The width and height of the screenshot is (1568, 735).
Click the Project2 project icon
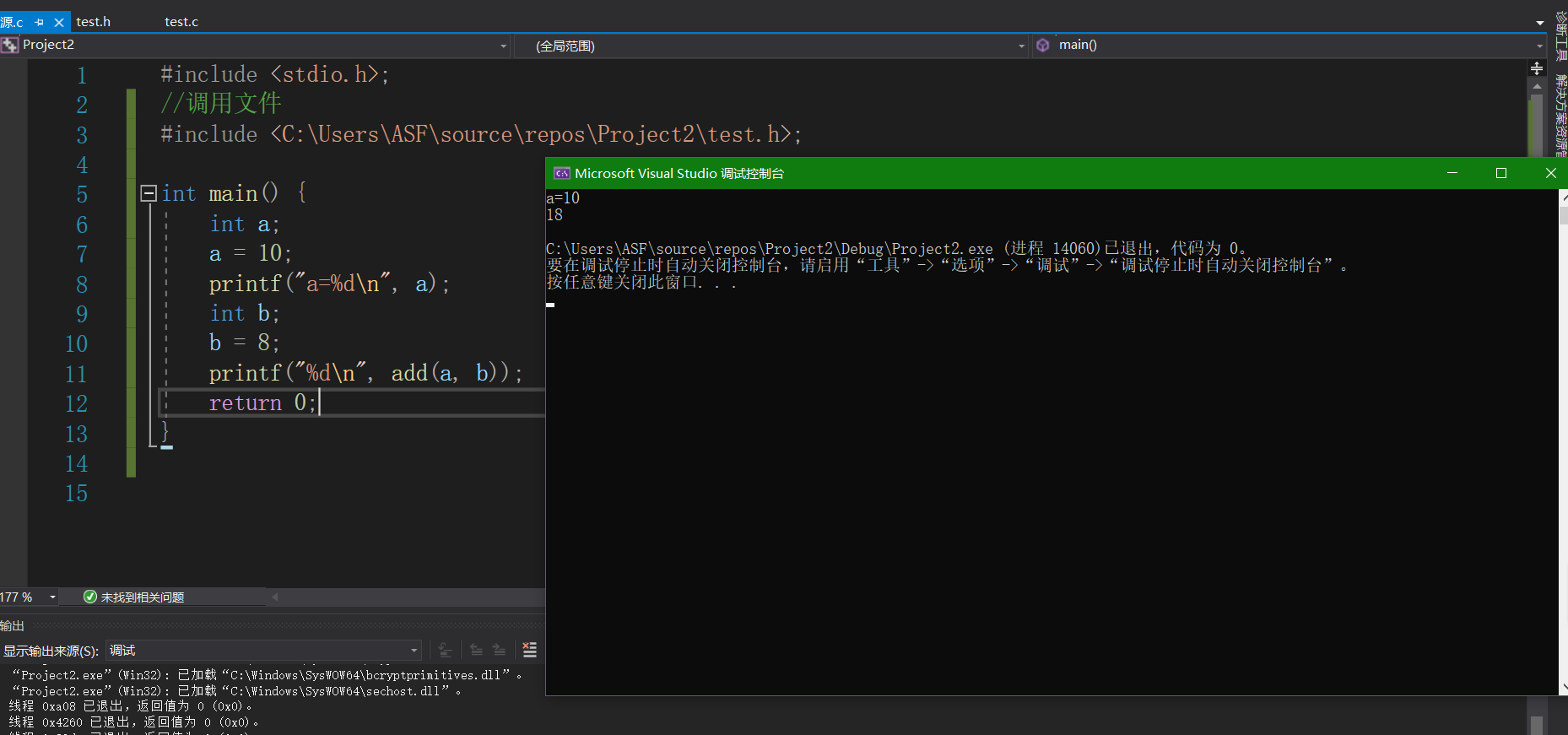[x=9, y=45]
